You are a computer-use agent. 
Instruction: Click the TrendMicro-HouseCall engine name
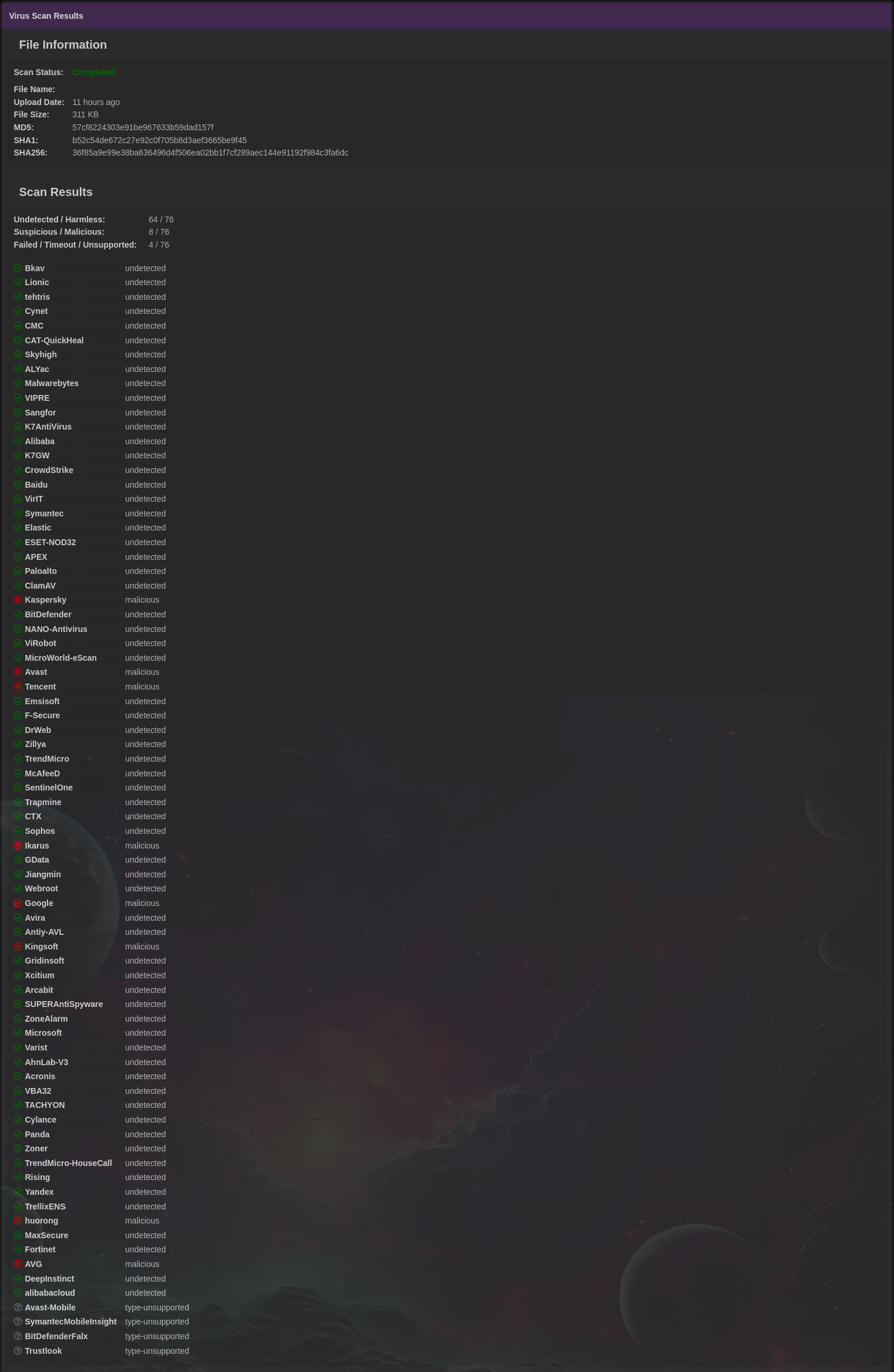[68, 1163]
